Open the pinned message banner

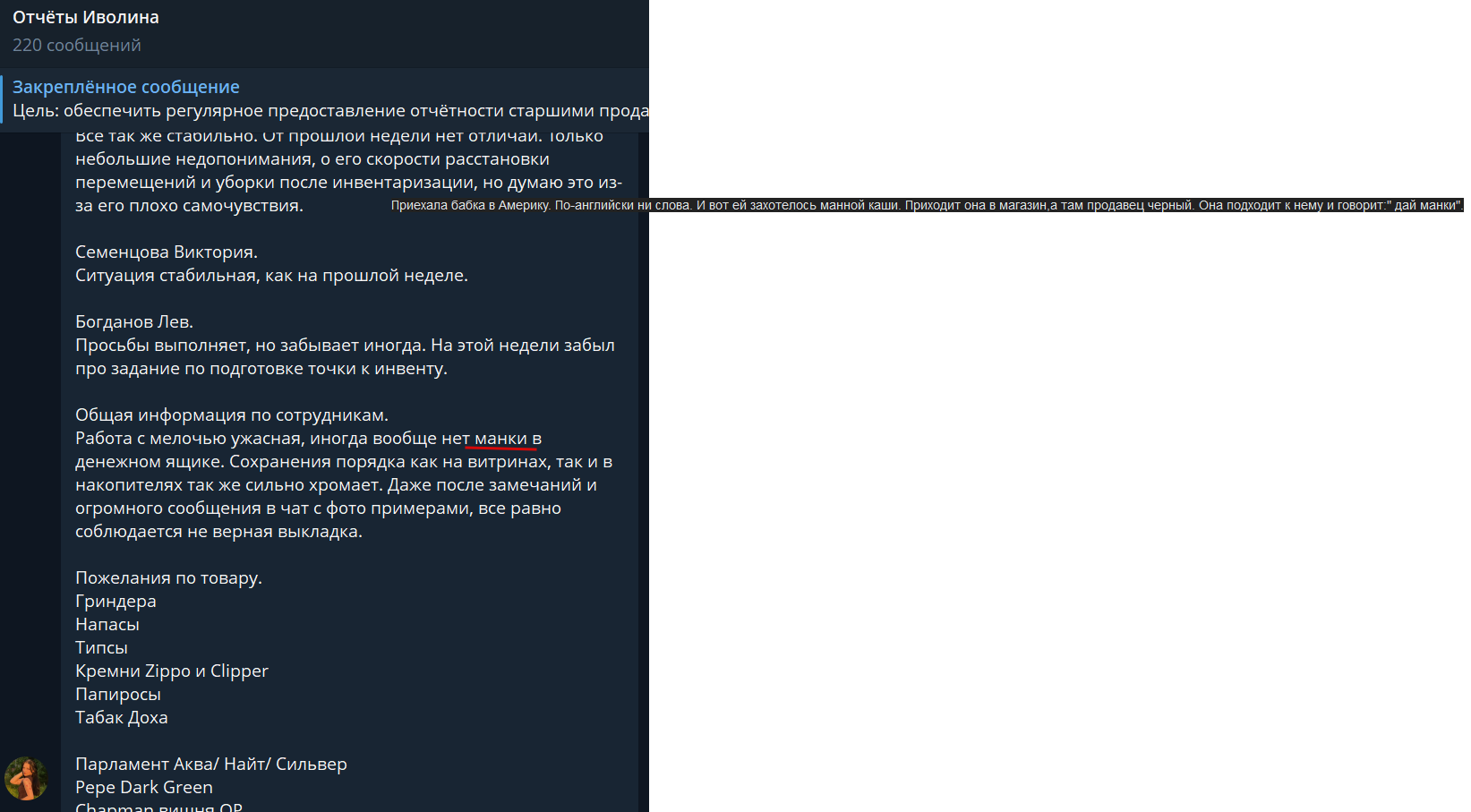click(324, 99)
